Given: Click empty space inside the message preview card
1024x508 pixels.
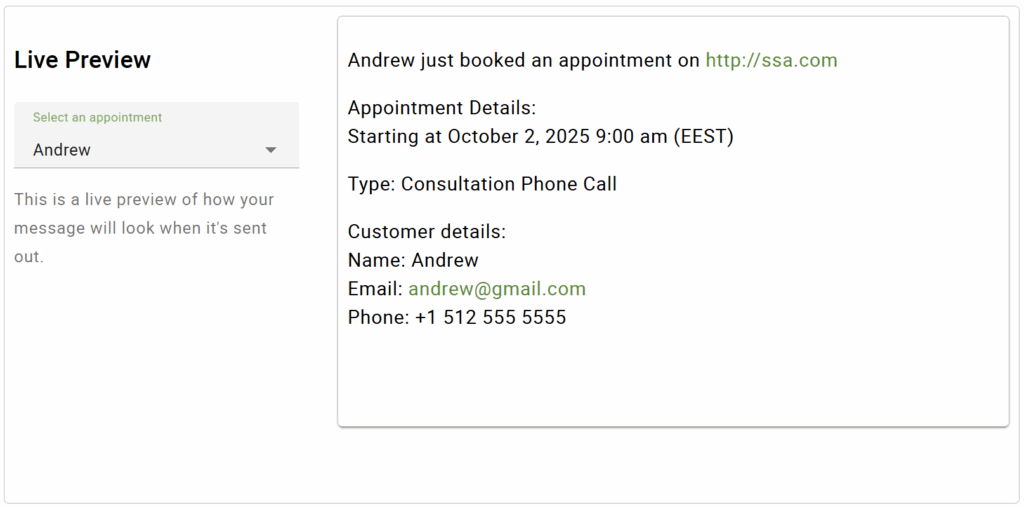Looking at the screenshot, I should [x=672, y=380].
